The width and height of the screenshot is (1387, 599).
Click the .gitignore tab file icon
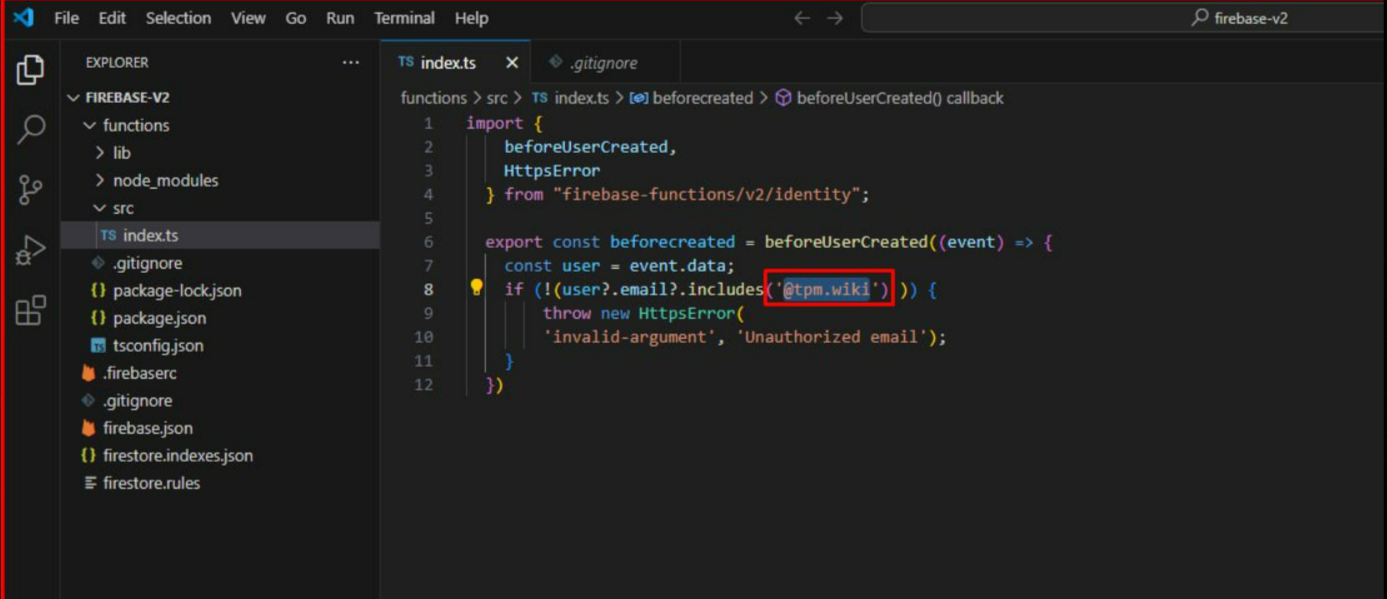[x=555, y=62]
